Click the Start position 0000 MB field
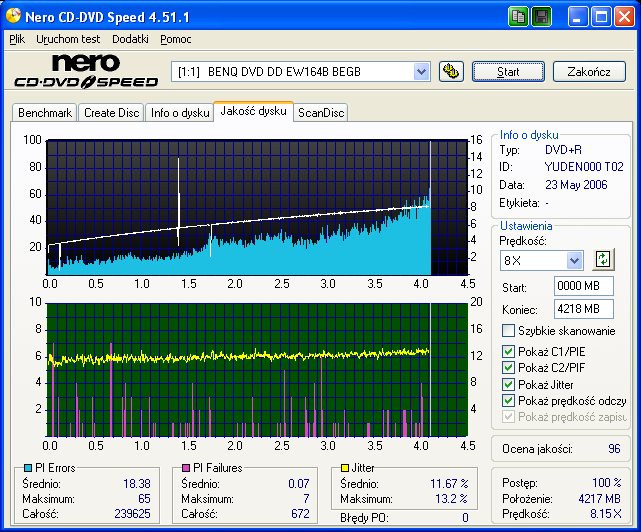Image resolution: width=641 pixels, height=532 pixels. (x=584, y=286)
